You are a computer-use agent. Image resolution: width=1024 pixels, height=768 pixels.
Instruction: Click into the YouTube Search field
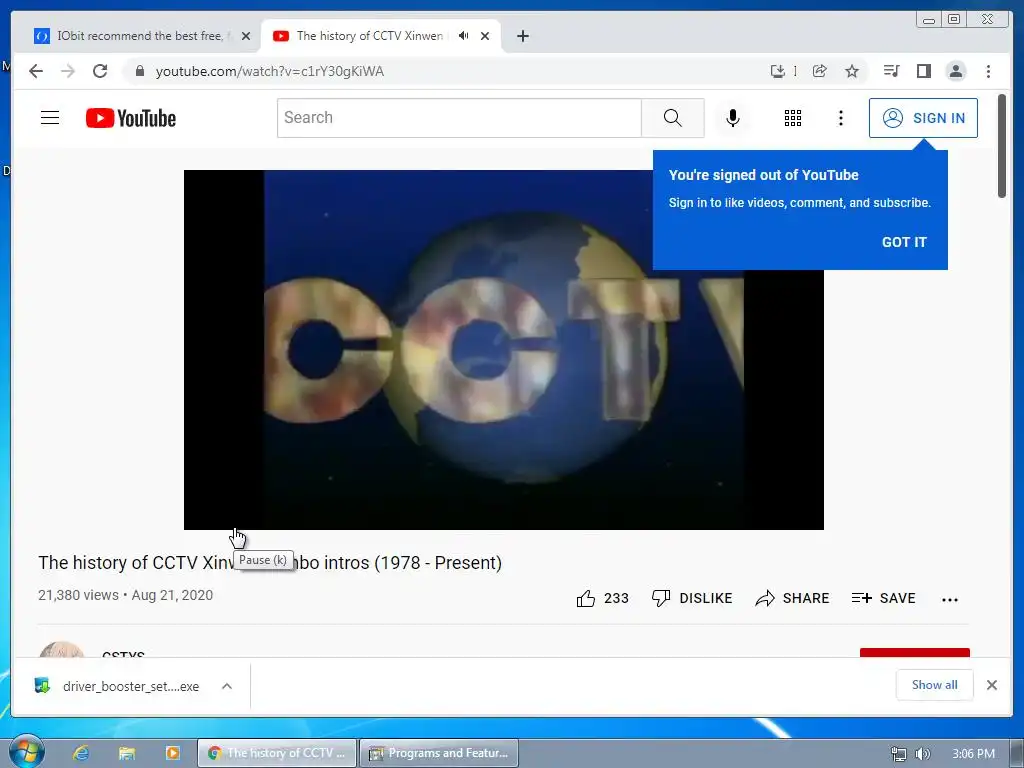tap(459, 118)
